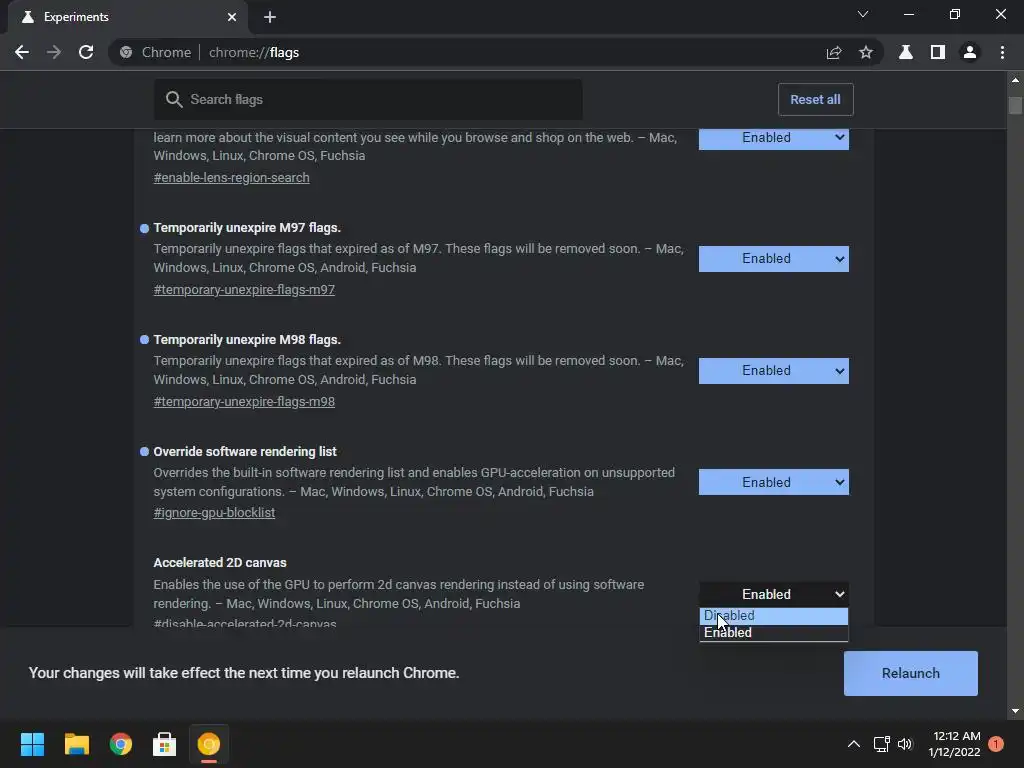Click the Relaunch button
This screenshot has height=768, width=1024.
(910, 673)
